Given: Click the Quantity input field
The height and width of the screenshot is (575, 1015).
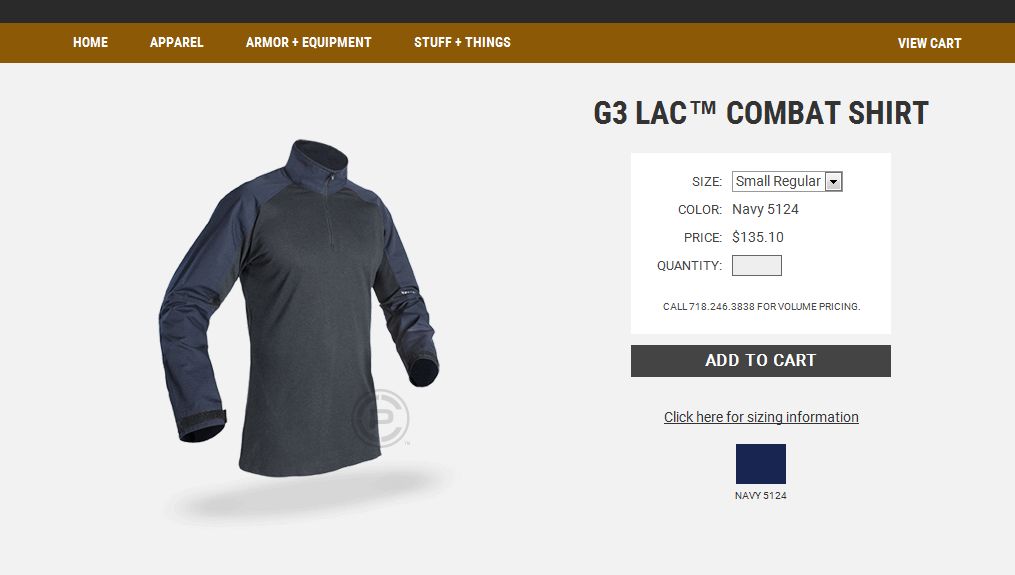Looking at the screenshot, I should click(x=757, y=265).
